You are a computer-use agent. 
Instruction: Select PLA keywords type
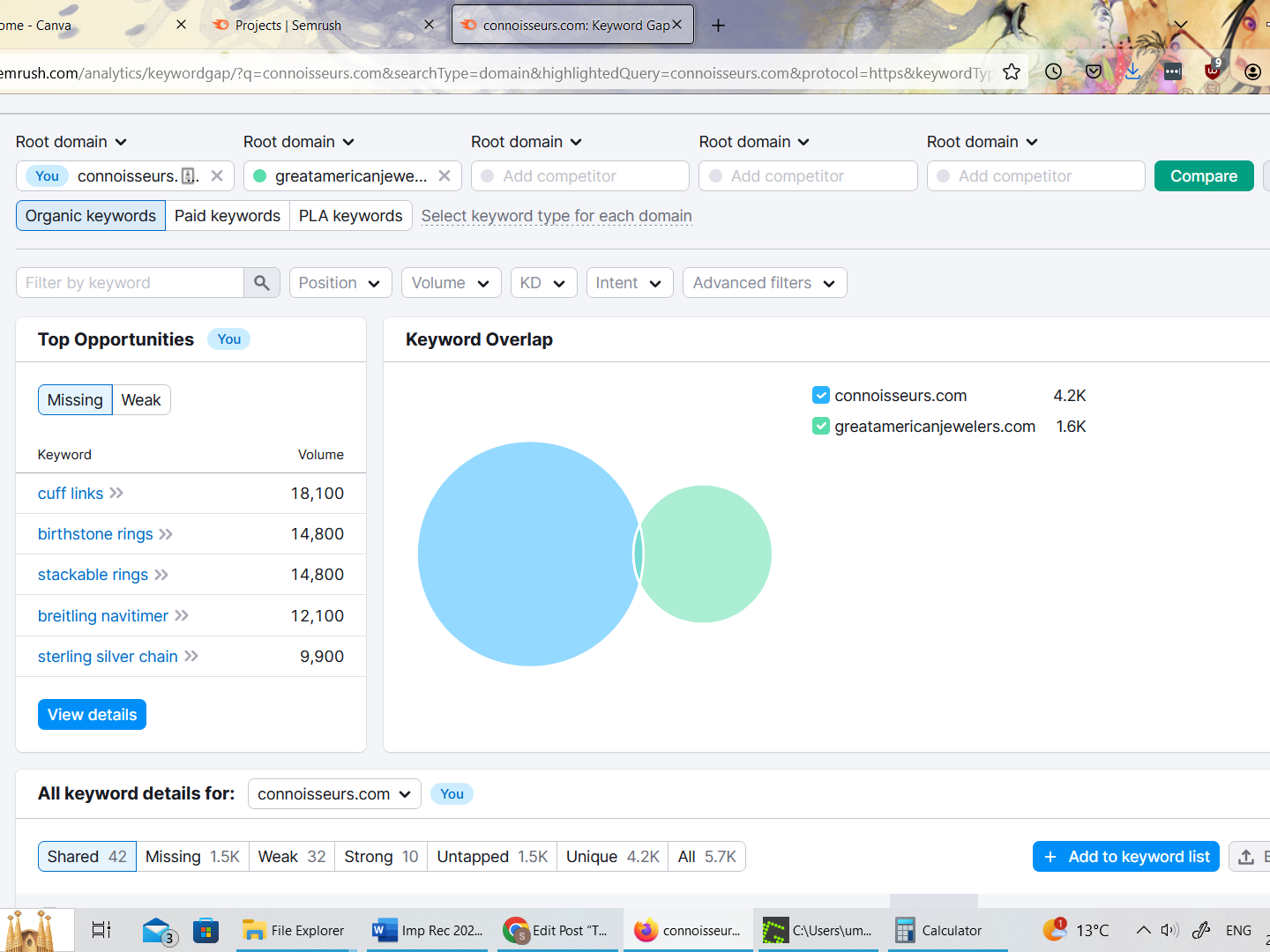(x=351, y=216)
